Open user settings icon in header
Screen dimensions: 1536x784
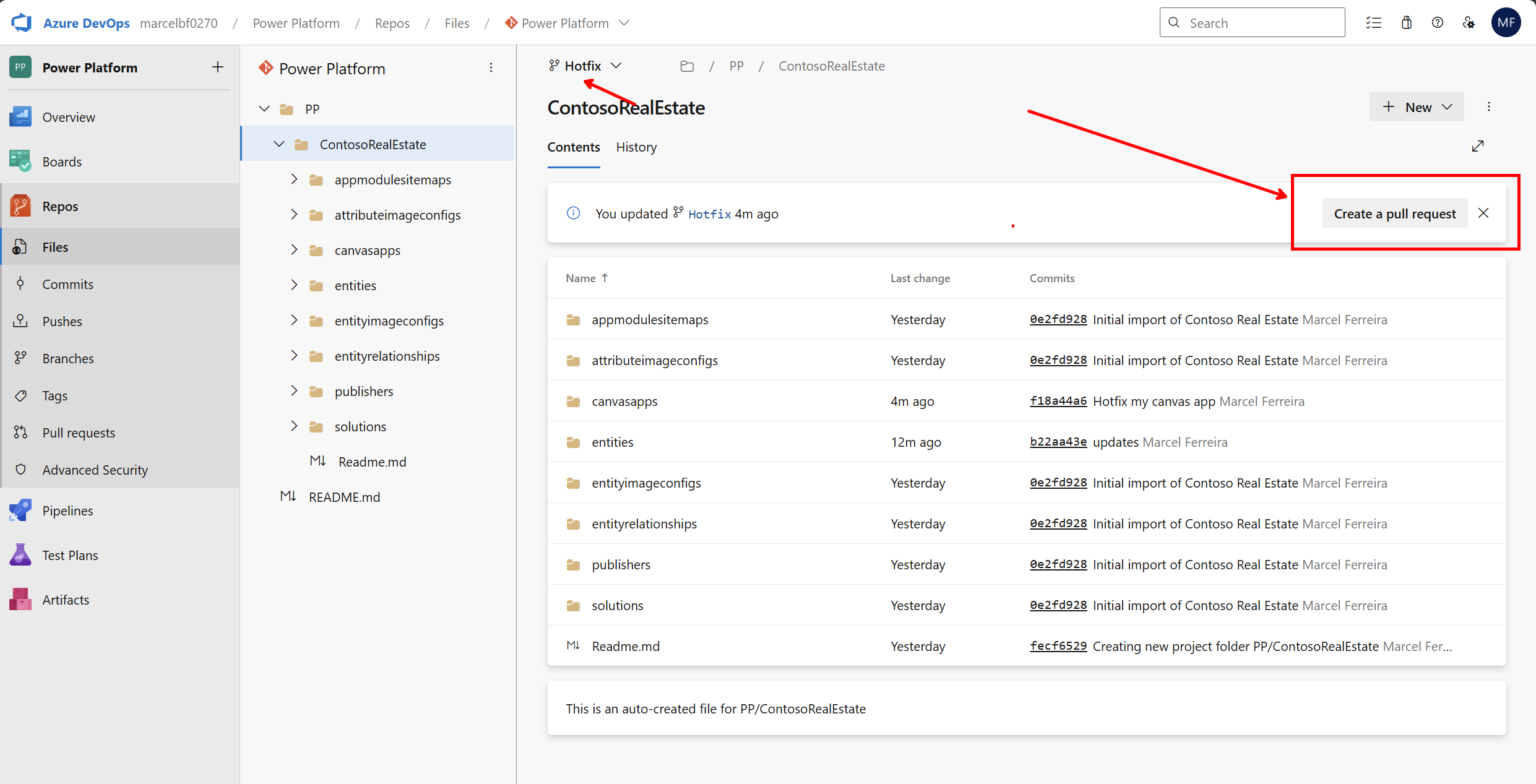point(1469,23)
